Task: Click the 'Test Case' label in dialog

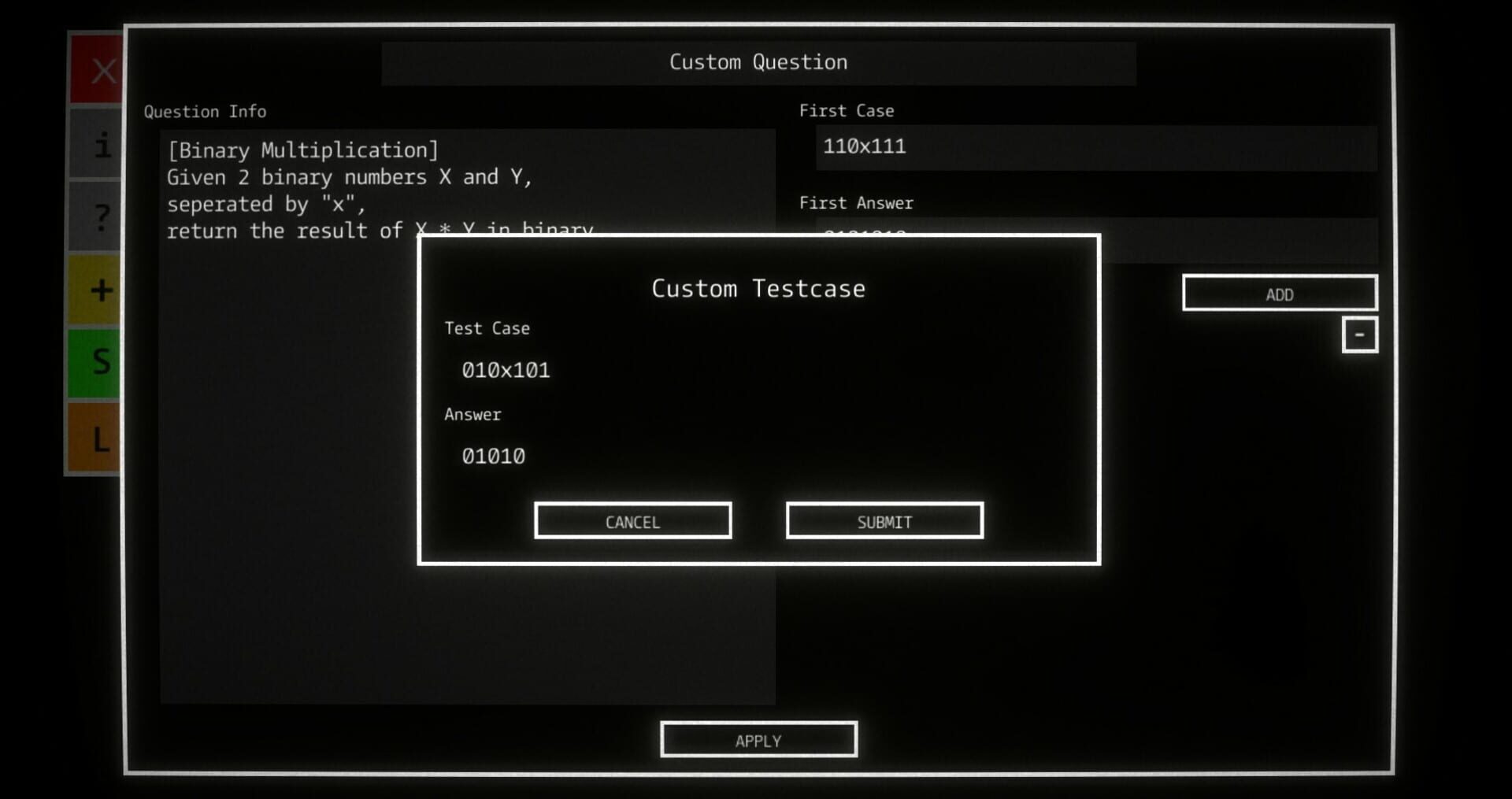Action: click(x=487, y=328)
